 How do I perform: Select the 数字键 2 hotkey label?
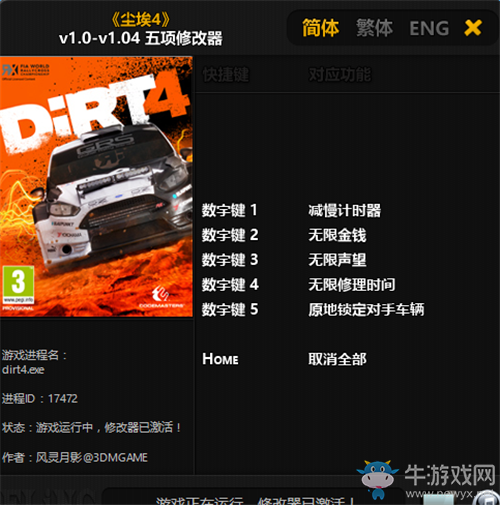230,235
